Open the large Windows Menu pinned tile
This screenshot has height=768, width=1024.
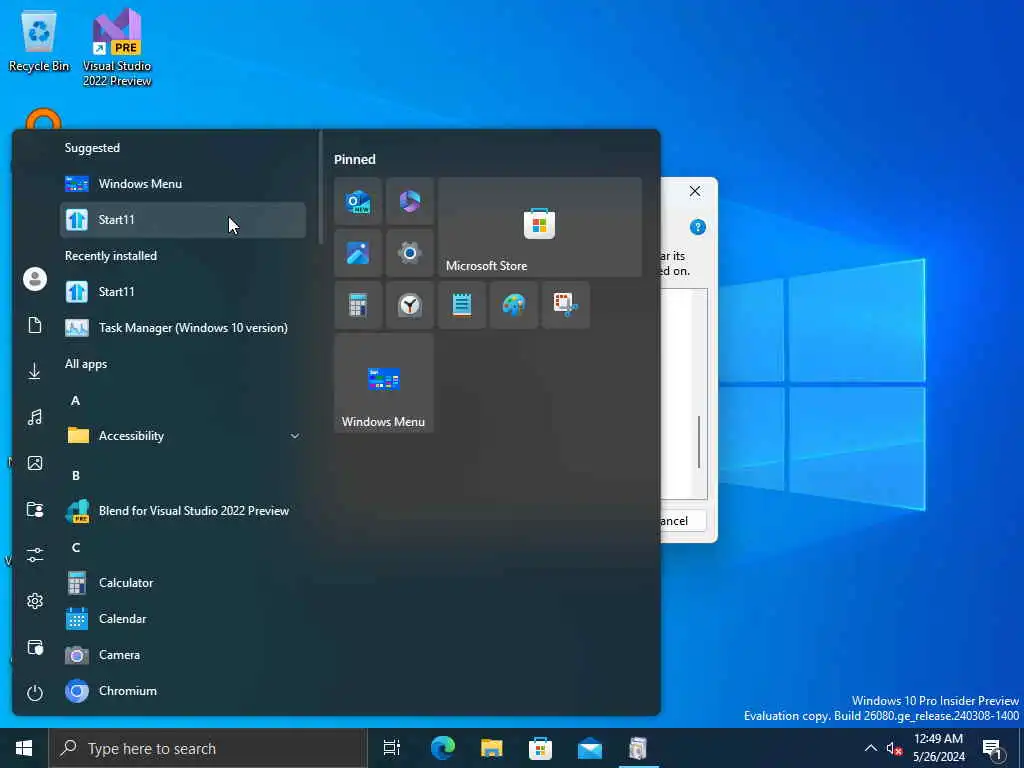tap(384, 383)
